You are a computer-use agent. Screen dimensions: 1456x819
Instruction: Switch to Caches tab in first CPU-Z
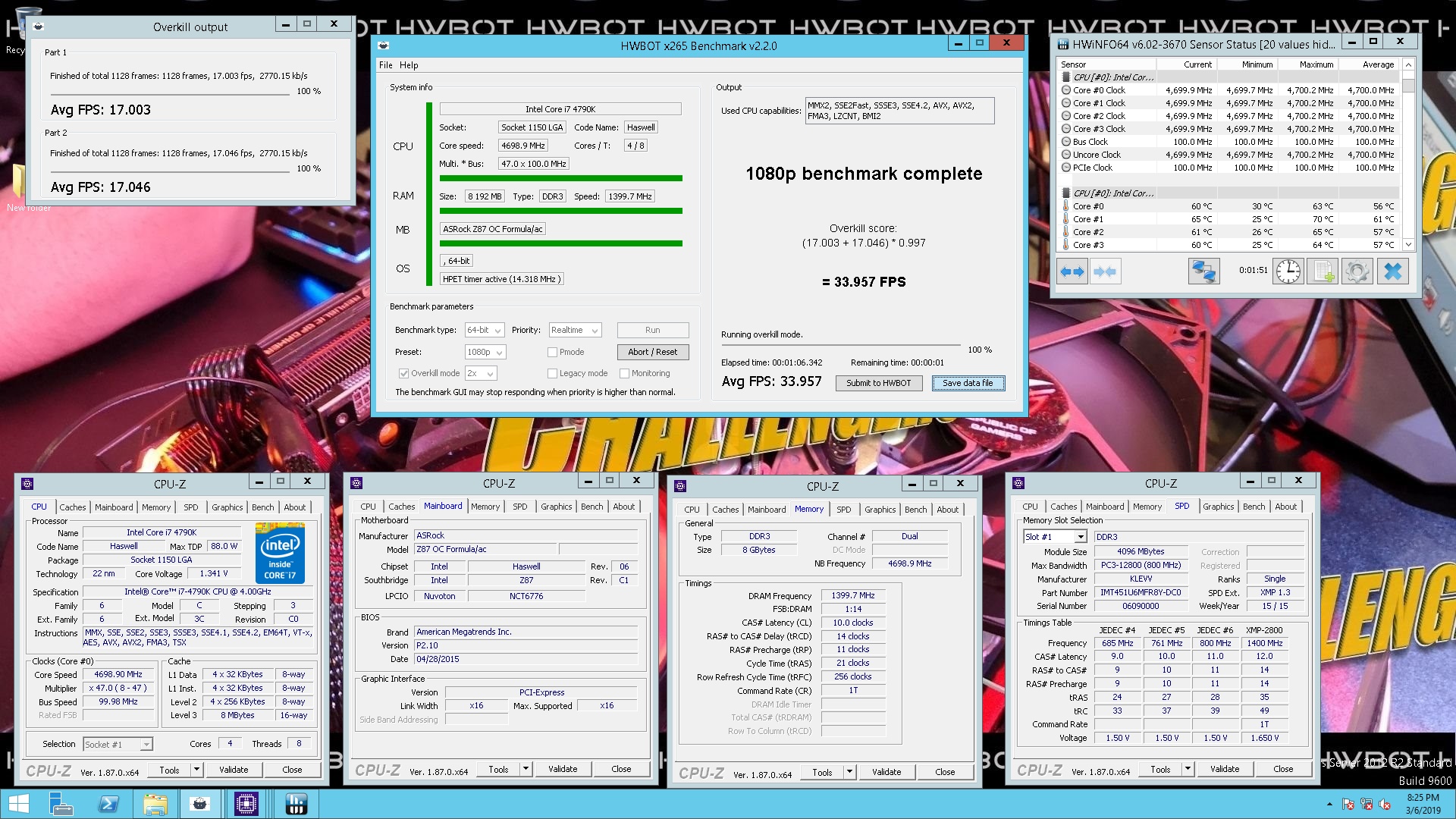tap(73, 507)
